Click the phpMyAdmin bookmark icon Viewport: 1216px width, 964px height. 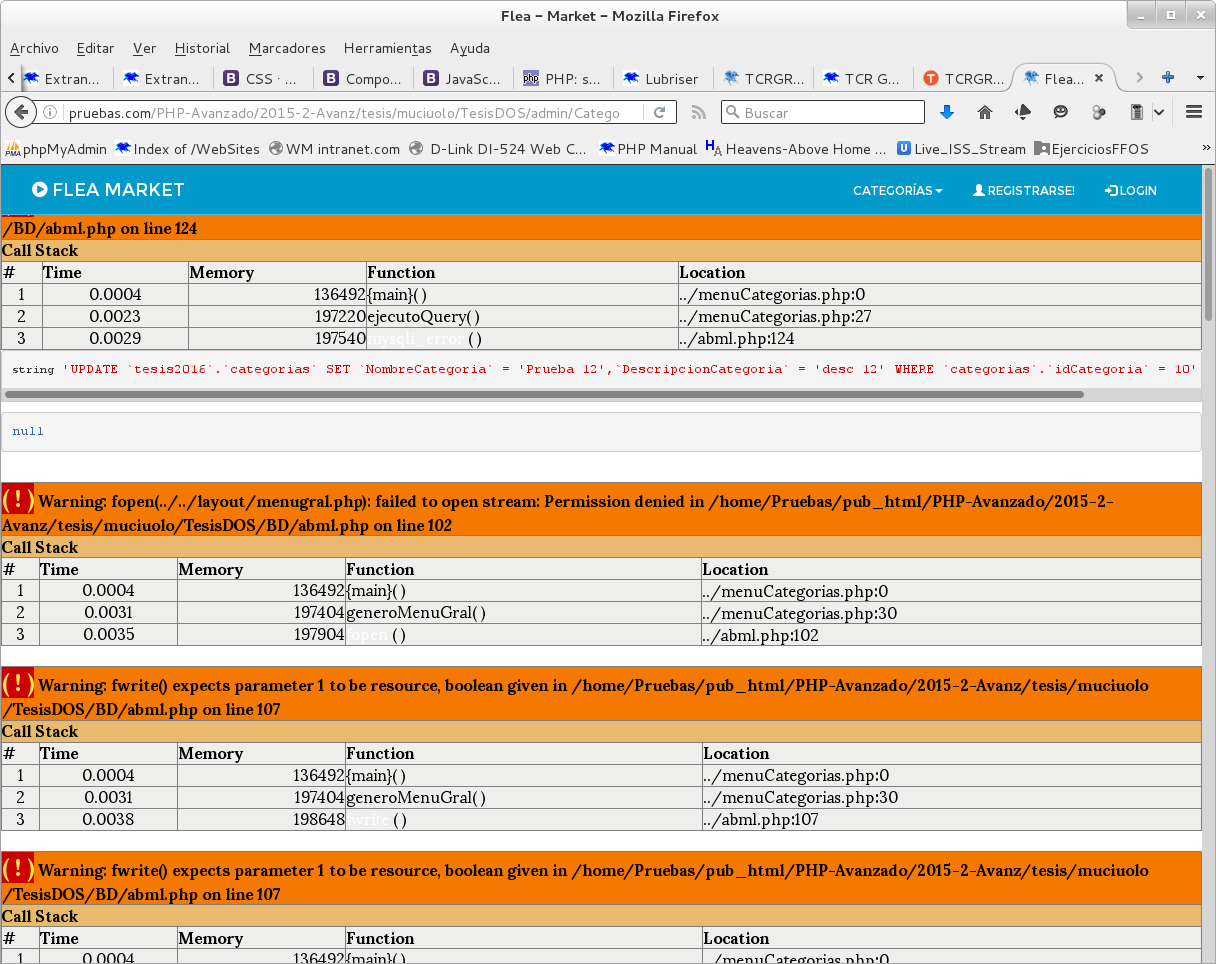(13, 149)
